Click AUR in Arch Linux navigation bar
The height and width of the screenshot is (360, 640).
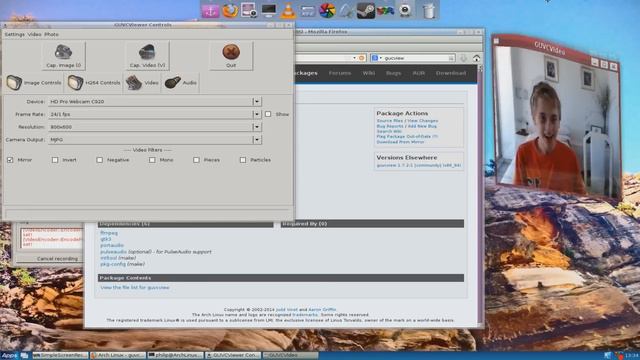pyautogui.click(x=418, y=73)
